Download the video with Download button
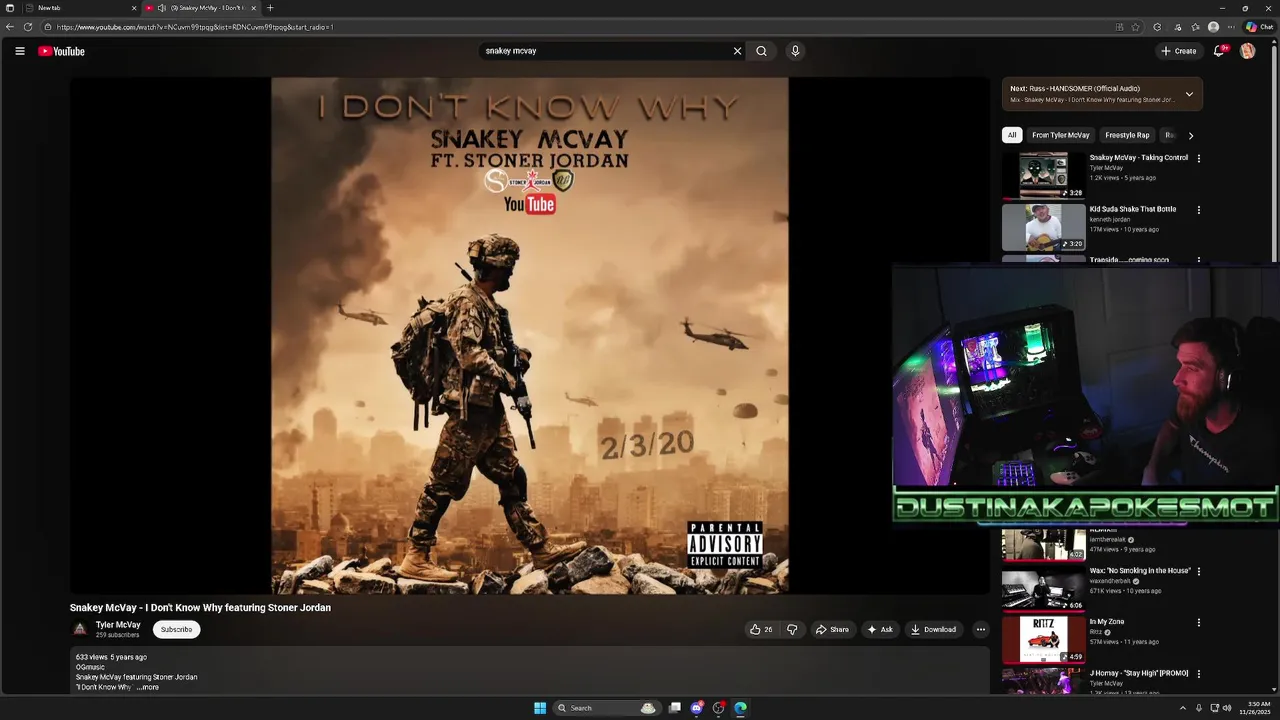 (934, 630)
